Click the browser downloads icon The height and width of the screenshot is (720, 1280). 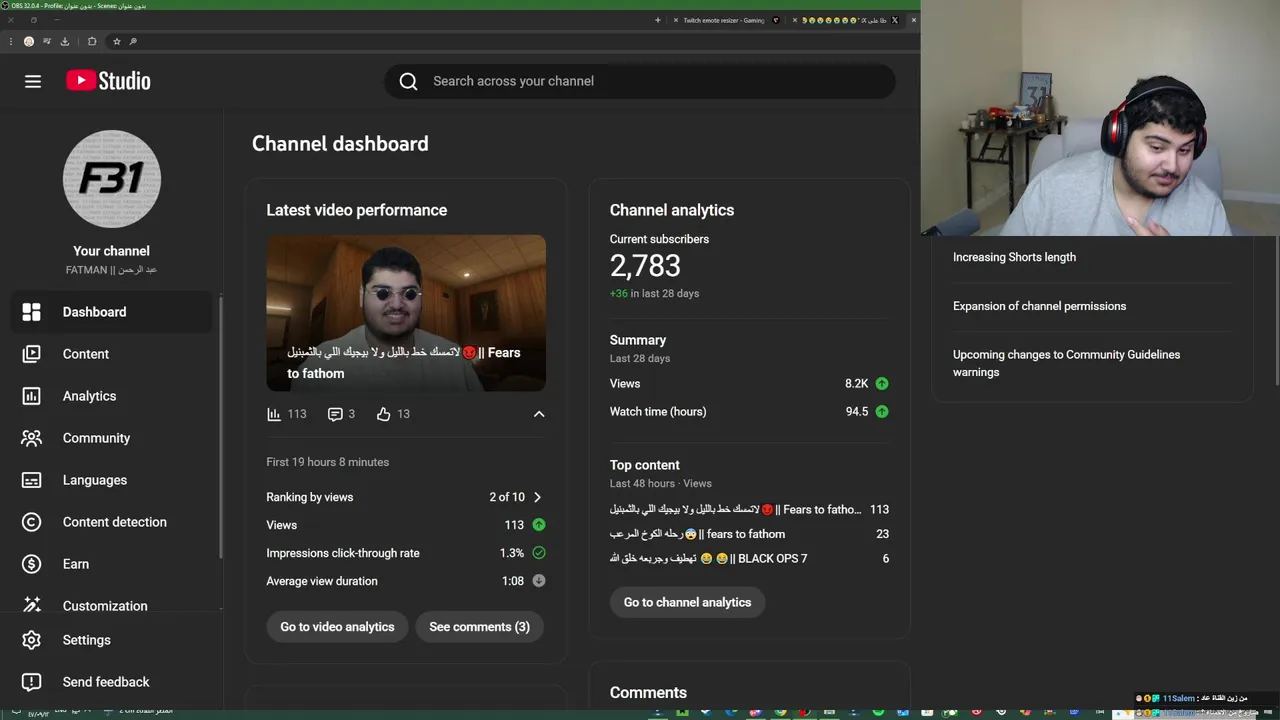tap(65, 41)
